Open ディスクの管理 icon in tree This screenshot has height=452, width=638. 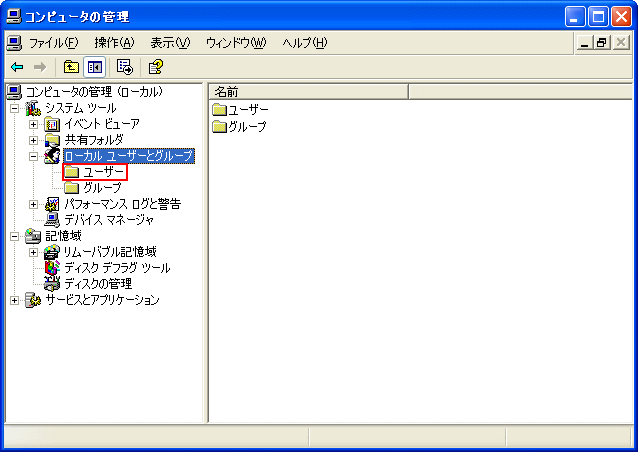pyautogui.click(x=52, y=284)
